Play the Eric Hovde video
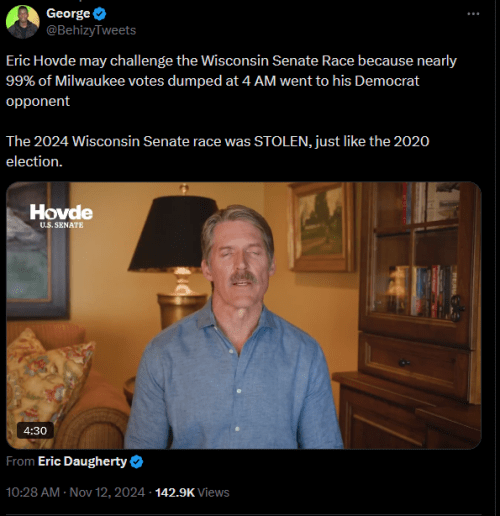Screen dimensions: 500x516 coord(244,315)
